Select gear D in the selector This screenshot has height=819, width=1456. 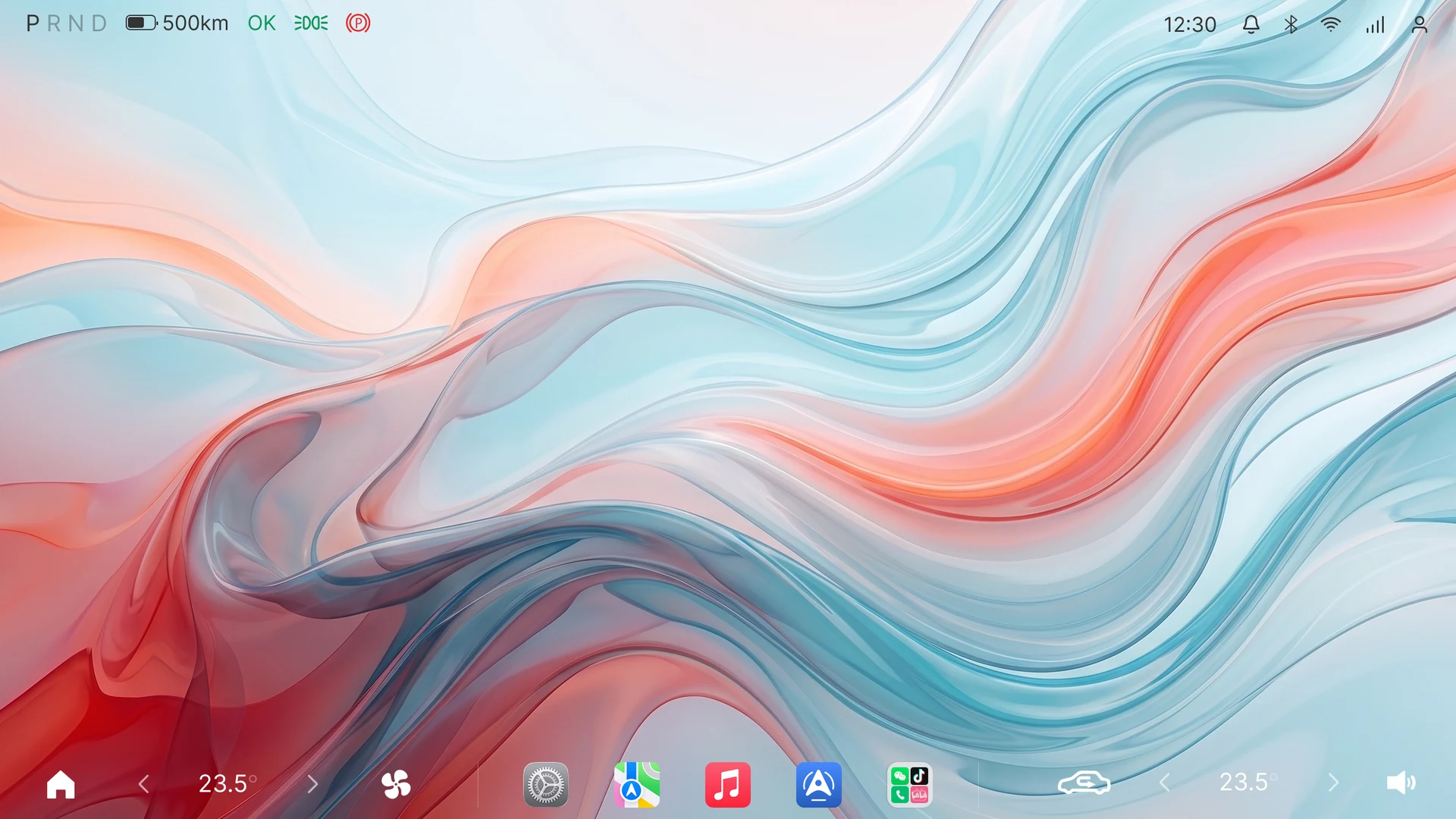(x=99, y=24)
